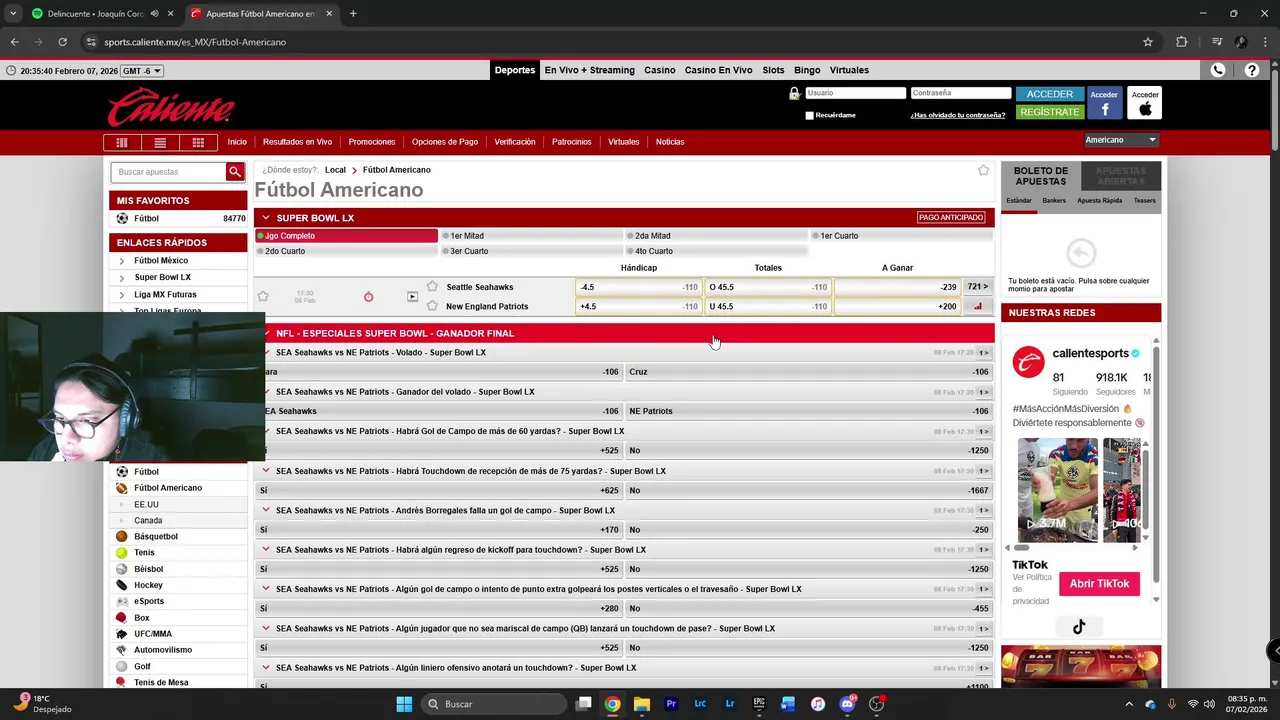
Task: Click the red stopwatch icon in match row
Action: pos(368,297)
